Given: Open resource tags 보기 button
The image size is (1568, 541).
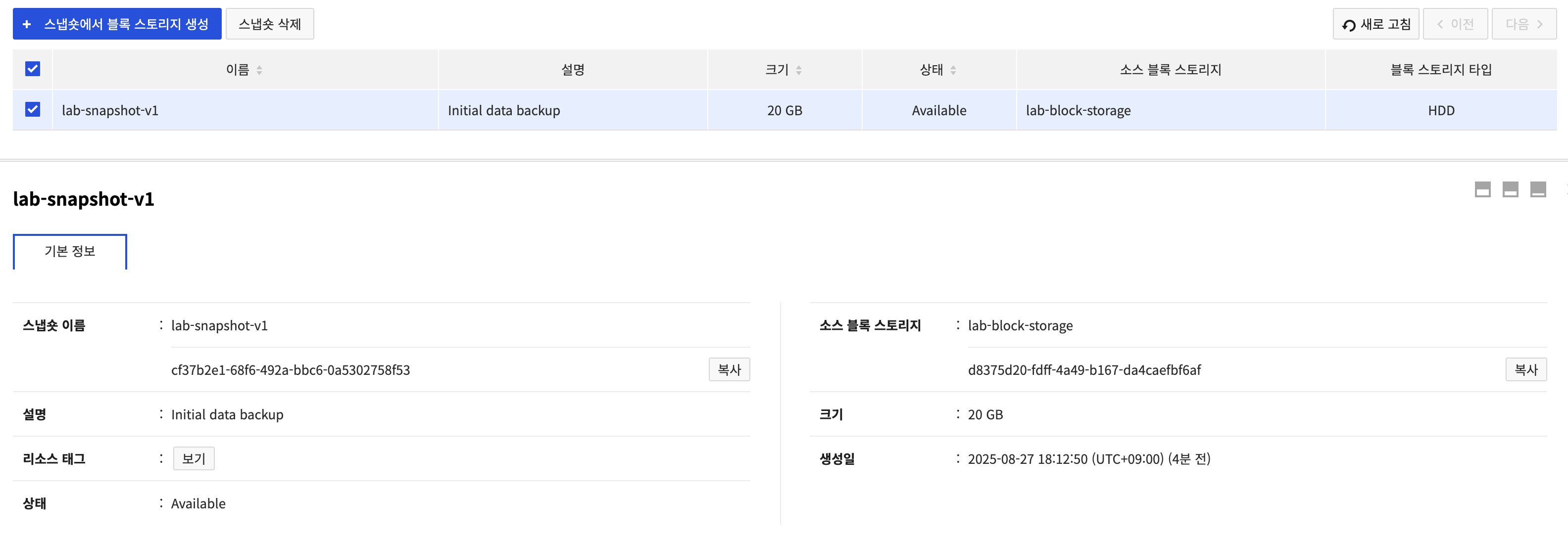Looking at the screenshot, I should [194, 459].
